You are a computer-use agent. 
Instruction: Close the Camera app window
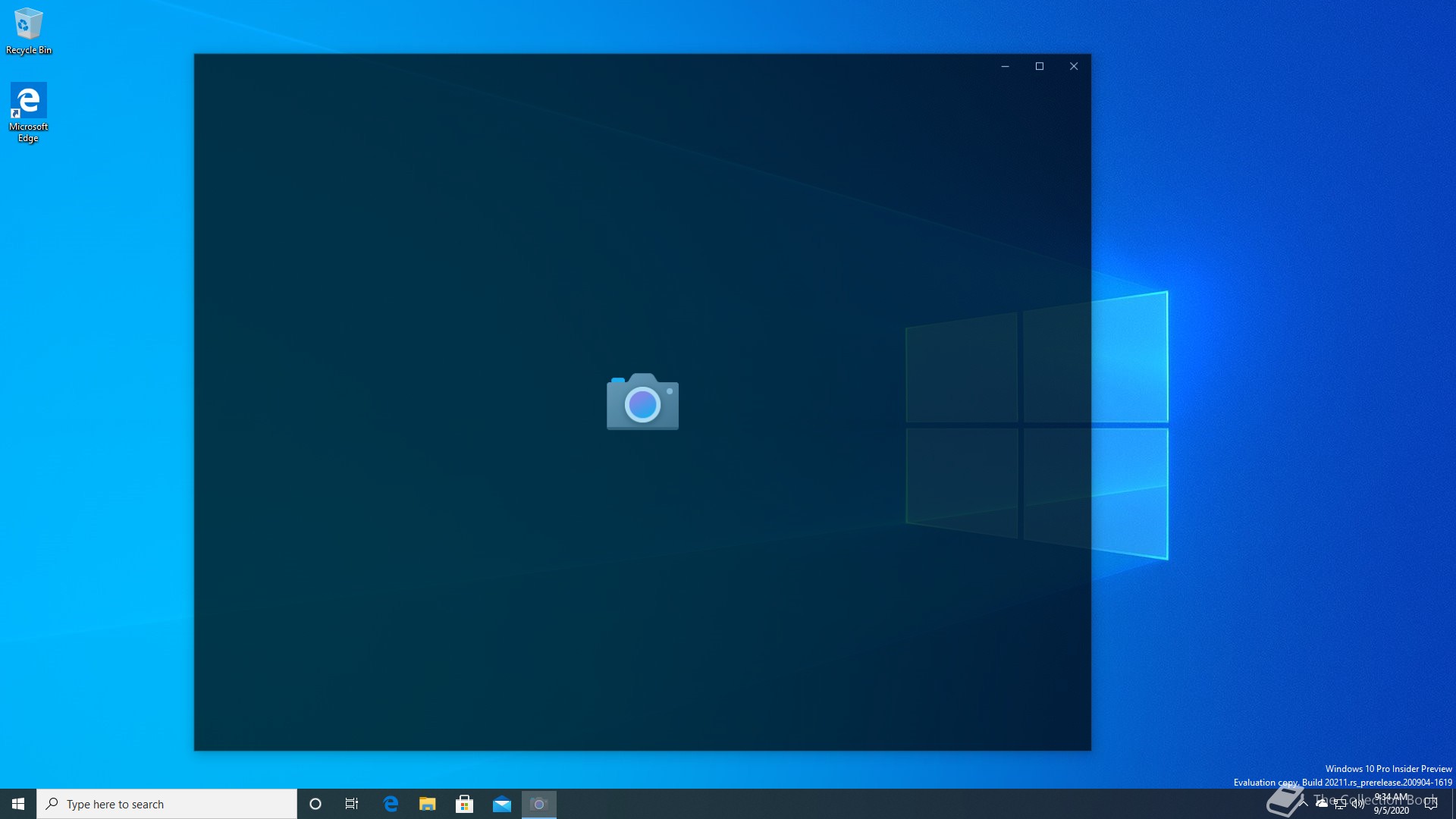pos(1074,67)
